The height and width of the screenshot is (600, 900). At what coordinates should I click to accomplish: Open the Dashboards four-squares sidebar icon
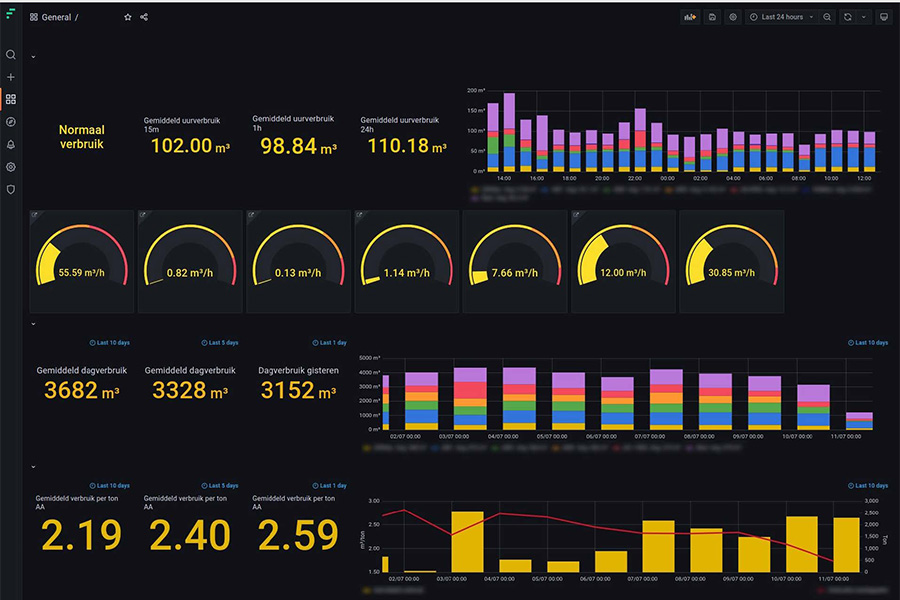11,99
